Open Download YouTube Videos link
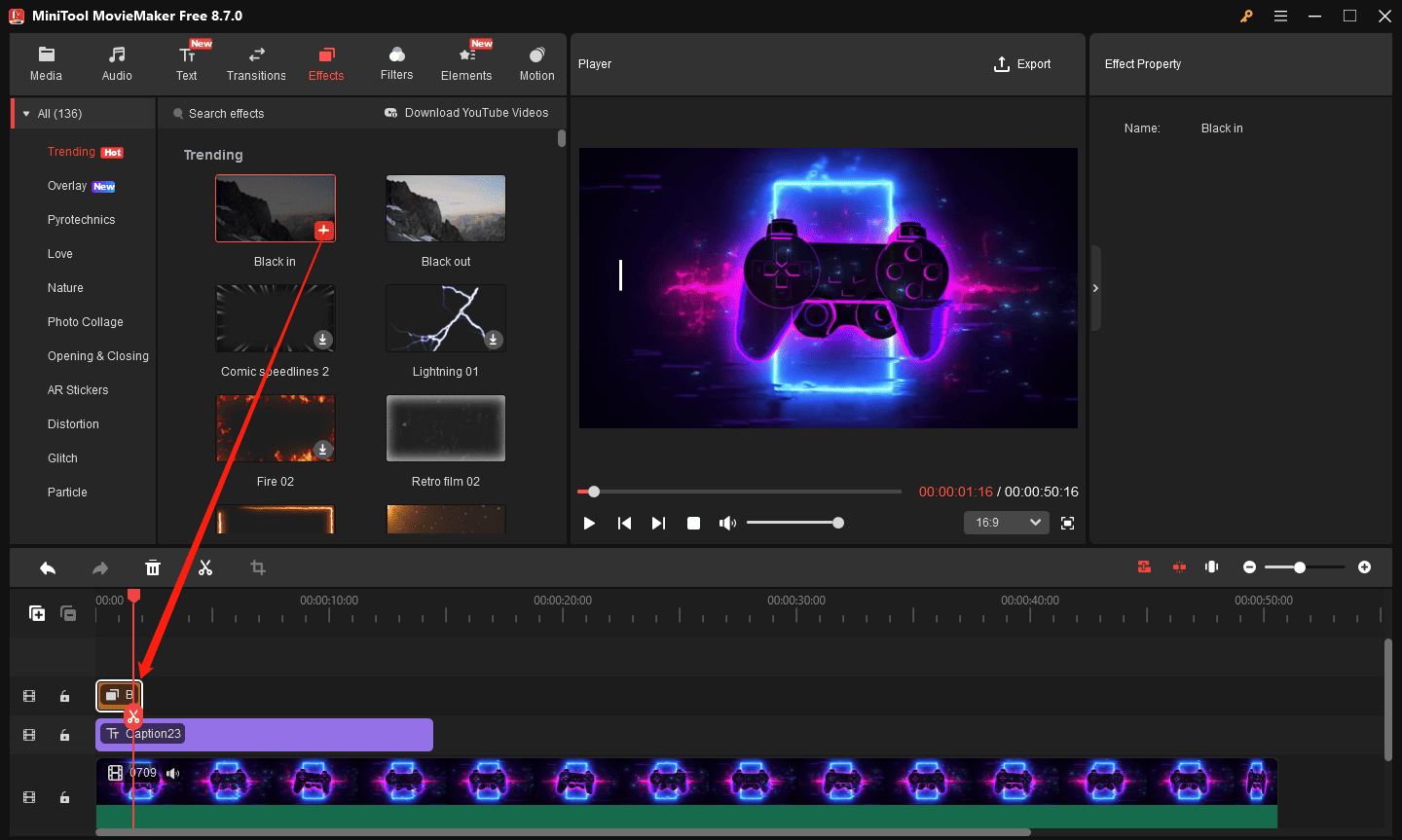The height and width of the screenshot is (840, 1402). pyautogui.click(x=466, y=113)
